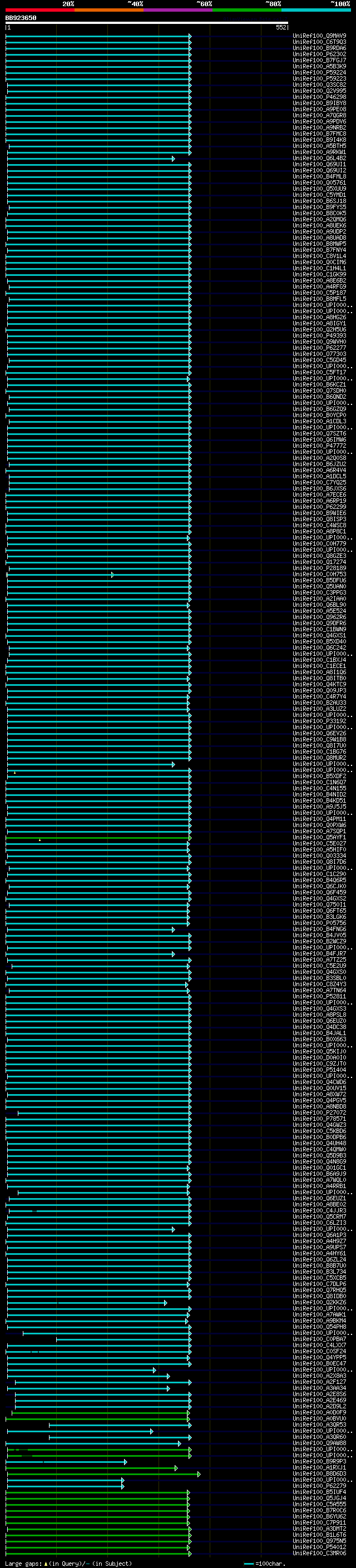Select the UniRef100_B5XDF2 label
356x1568 pixels.
tap(319, 776)
